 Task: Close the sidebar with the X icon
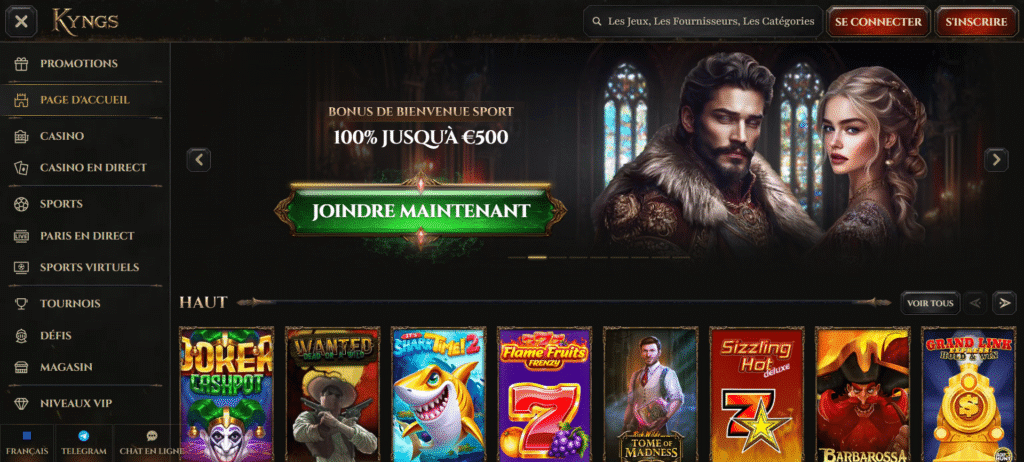tap(21, 22)
